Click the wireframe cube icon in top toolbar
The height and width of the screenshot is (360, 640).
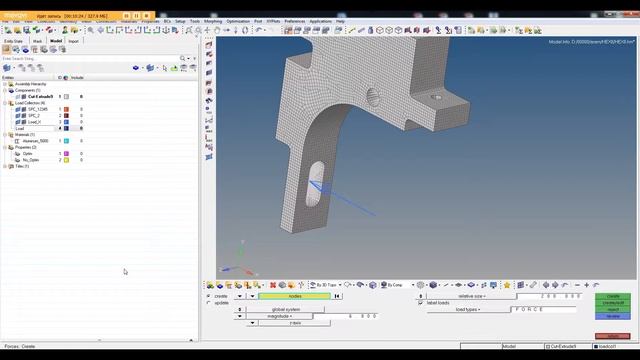(380, 30)
